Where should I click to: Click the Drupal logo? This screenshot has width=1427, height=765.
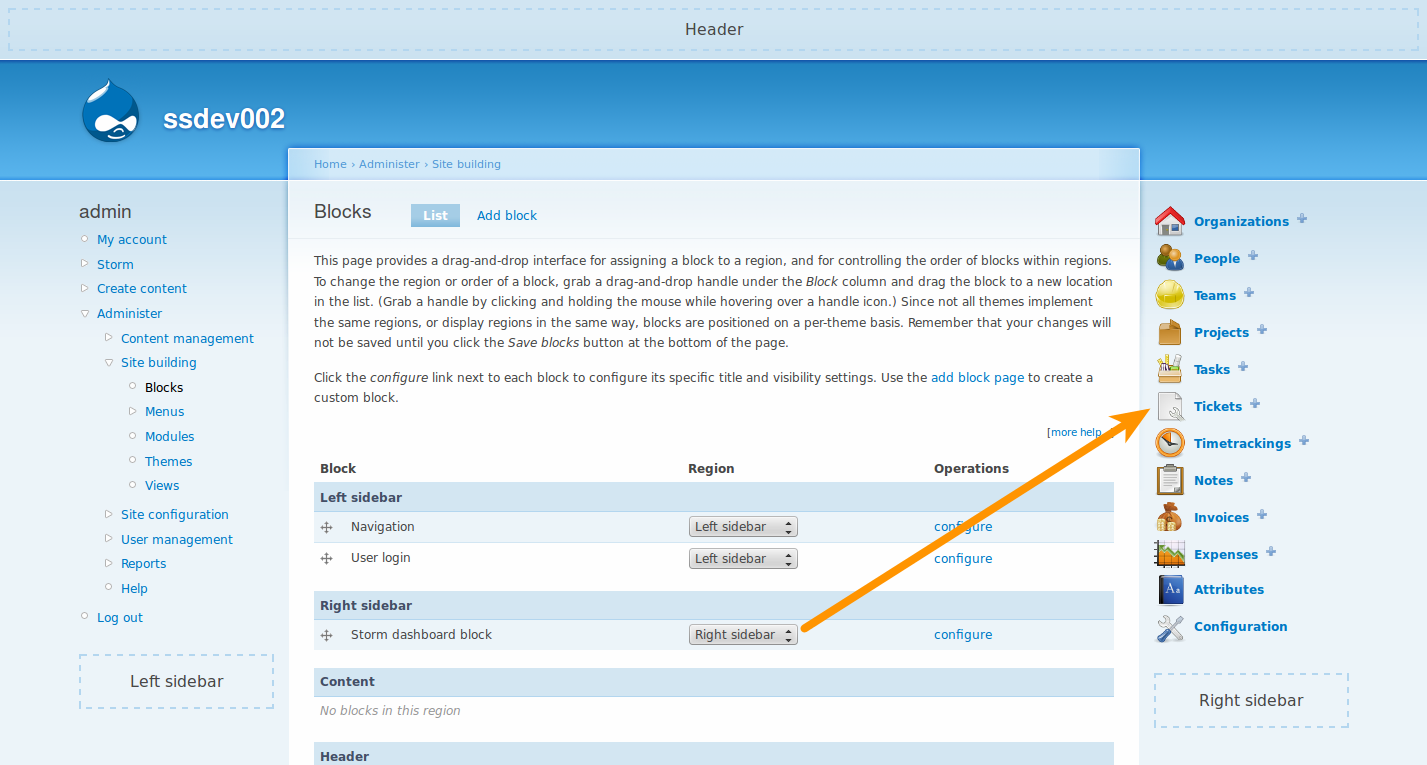(111, 111)
